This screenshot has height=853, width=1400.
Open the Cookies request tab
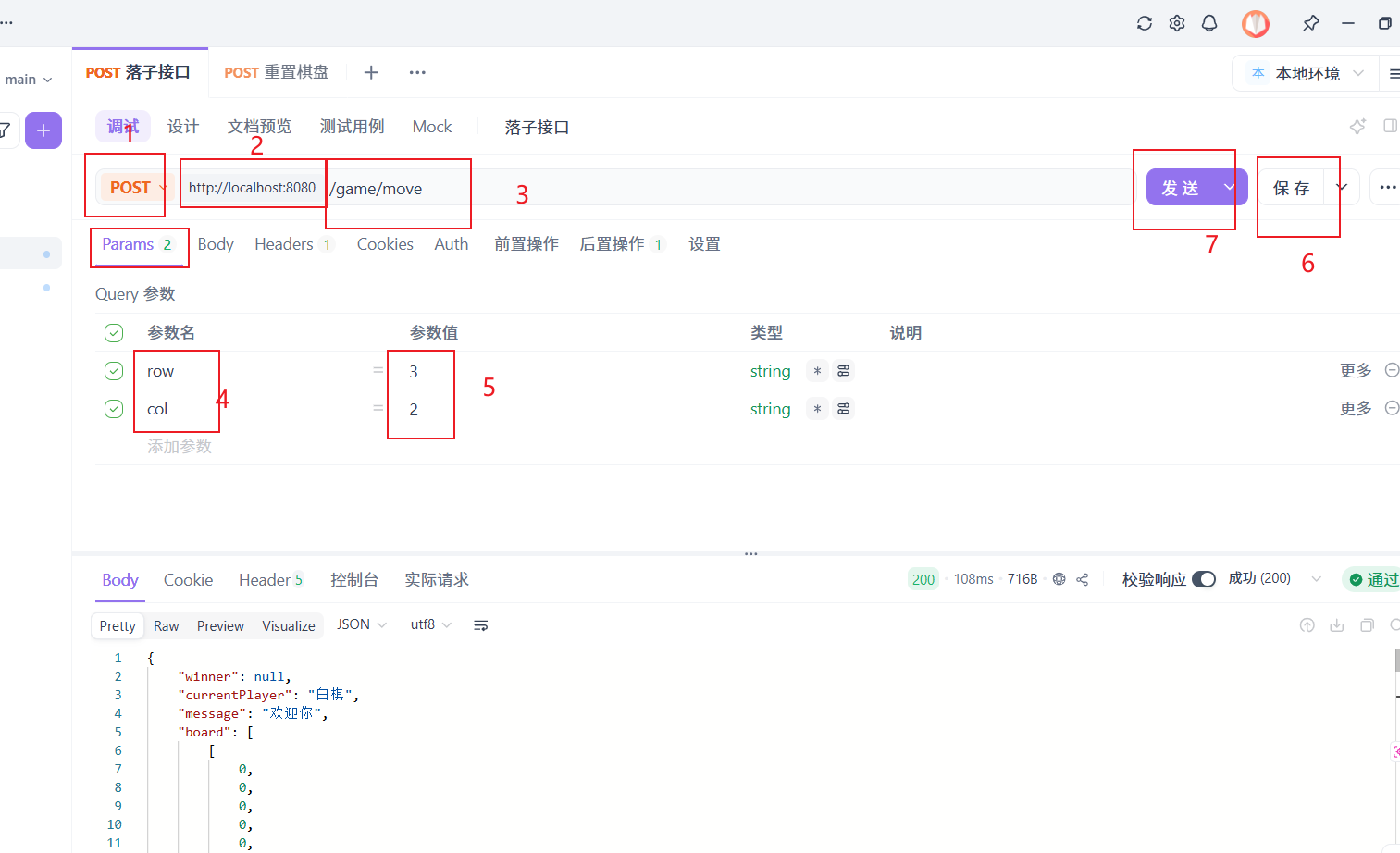tap(385, 244)
